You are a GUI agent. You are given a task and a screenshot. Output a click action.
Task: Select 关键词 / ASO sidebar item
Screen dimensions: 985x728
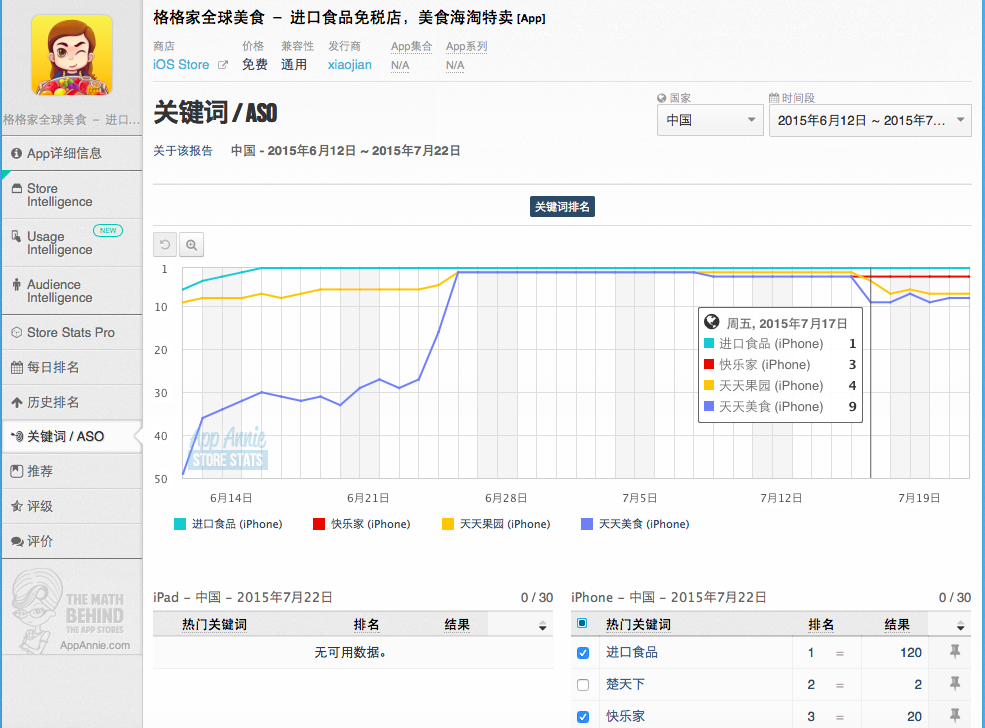pyautogui.click(x=72, y=437)
